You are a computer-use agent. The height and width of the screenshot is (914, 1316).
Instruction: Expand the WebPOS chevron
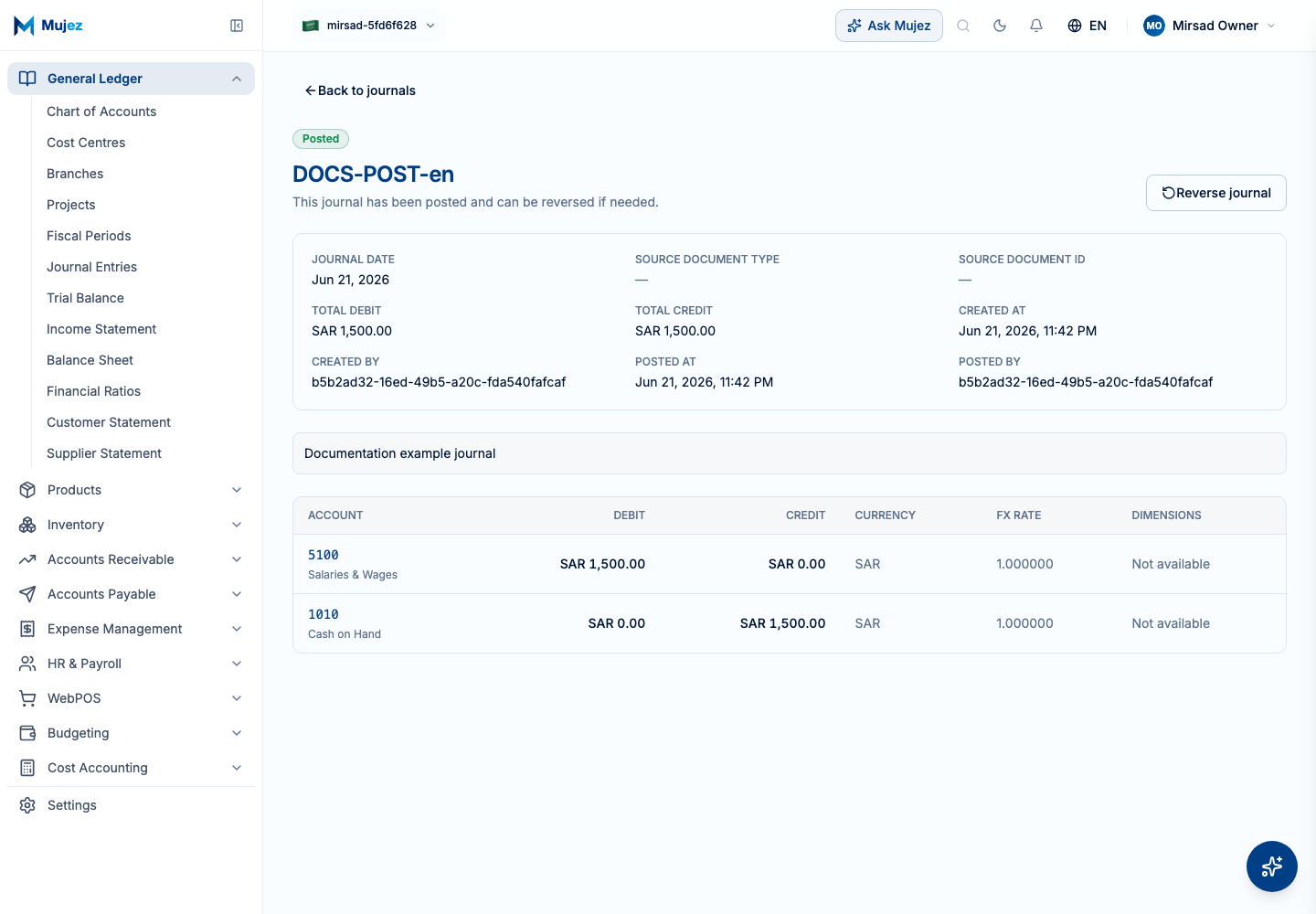click(237, 698)
